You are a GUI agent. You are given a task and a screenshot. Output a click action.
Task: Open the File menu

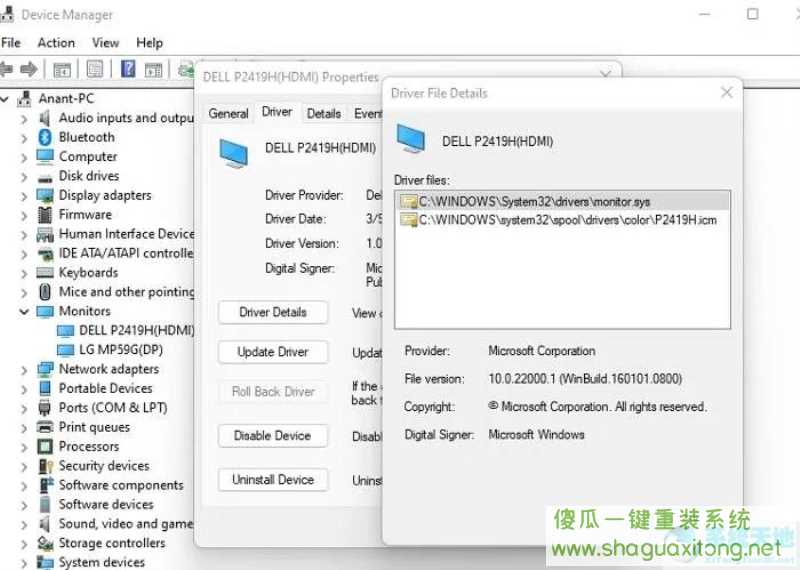(11, 43)
